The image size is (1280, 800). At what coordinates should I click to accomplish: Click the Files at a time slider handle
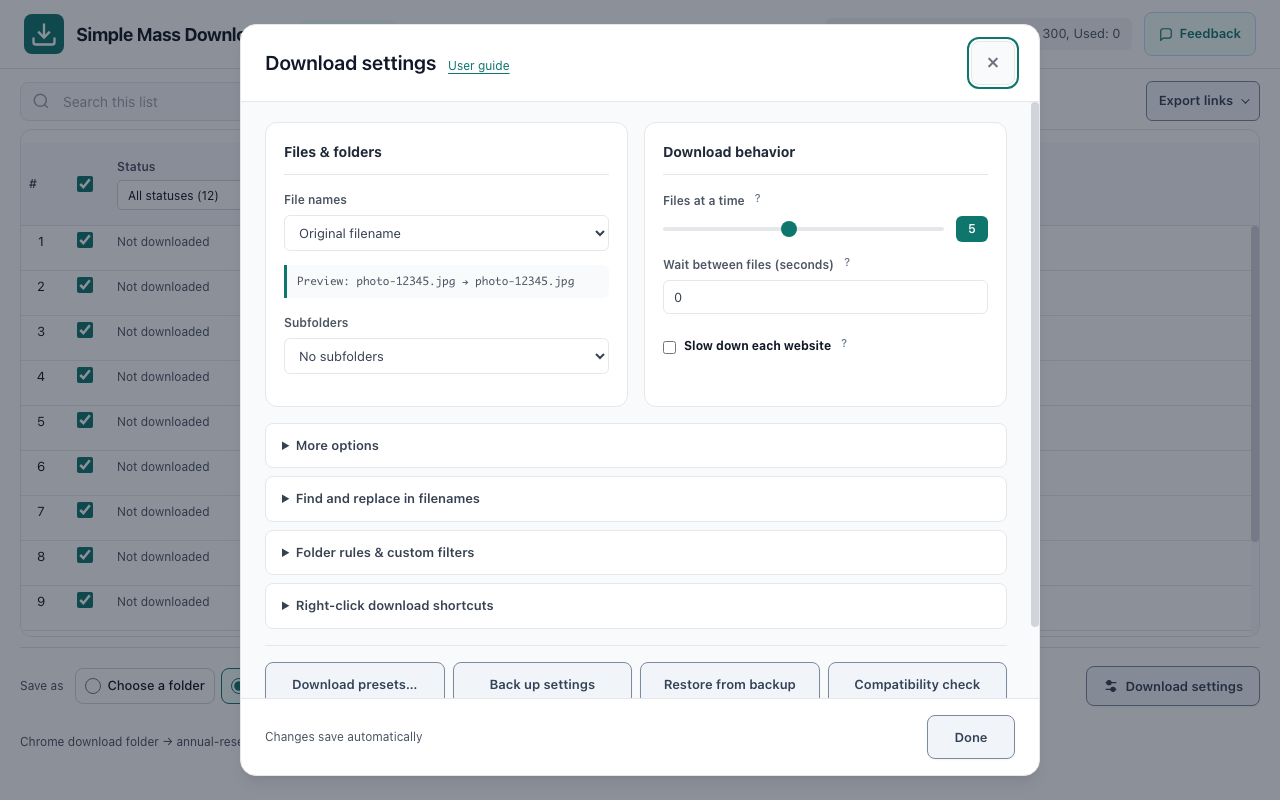(789, 229)
